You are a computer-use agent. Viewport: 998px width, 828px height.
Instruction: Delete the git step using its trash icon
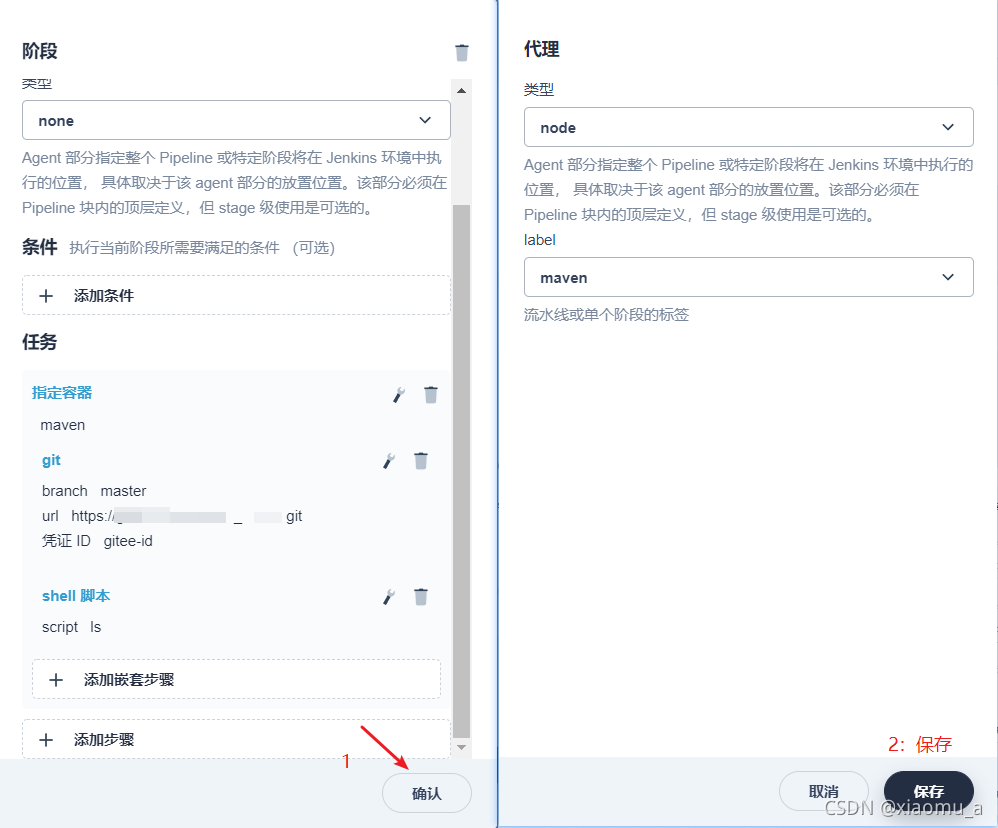pos(421,460)
